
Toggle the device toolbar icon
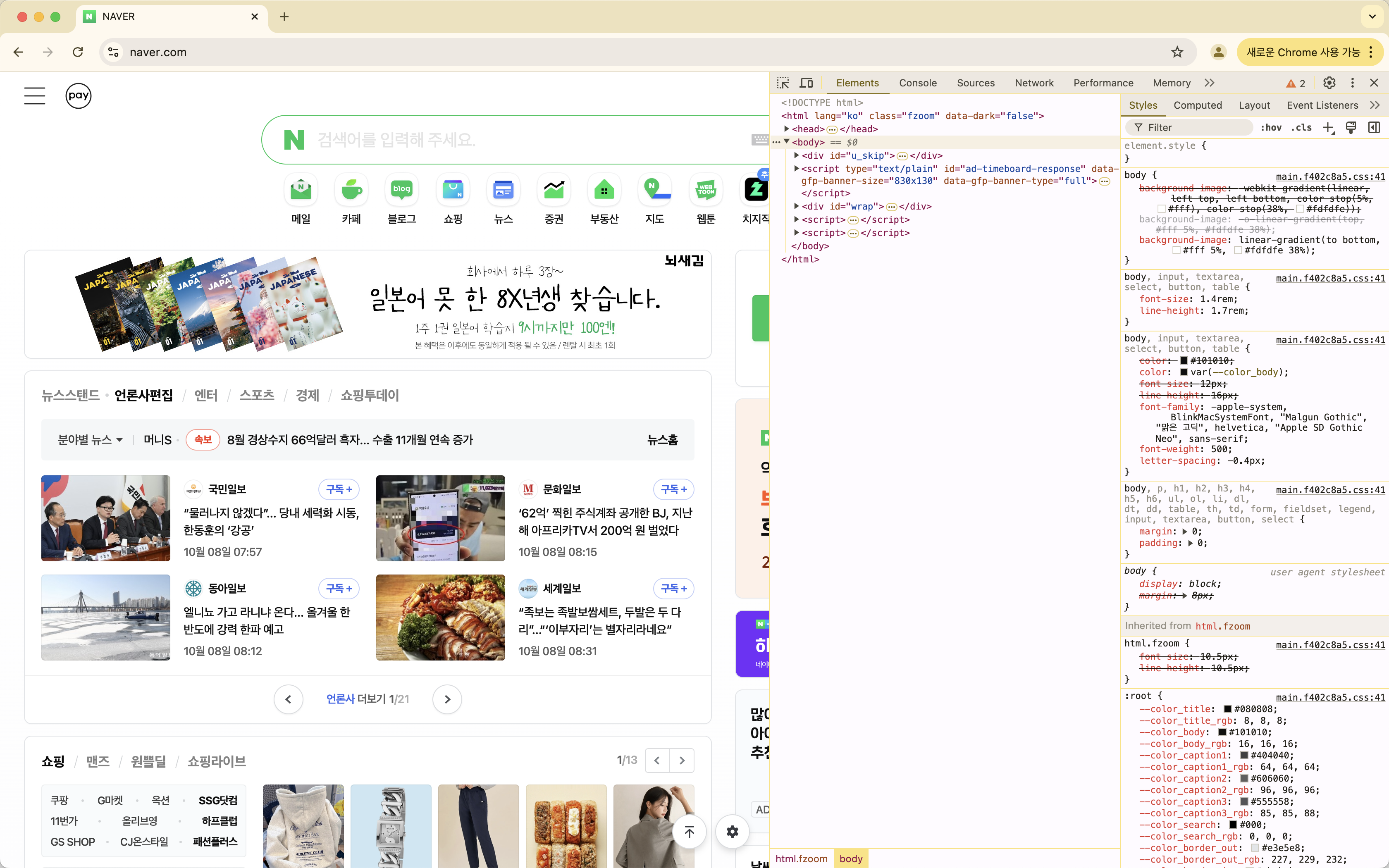[x=807, y=83]
